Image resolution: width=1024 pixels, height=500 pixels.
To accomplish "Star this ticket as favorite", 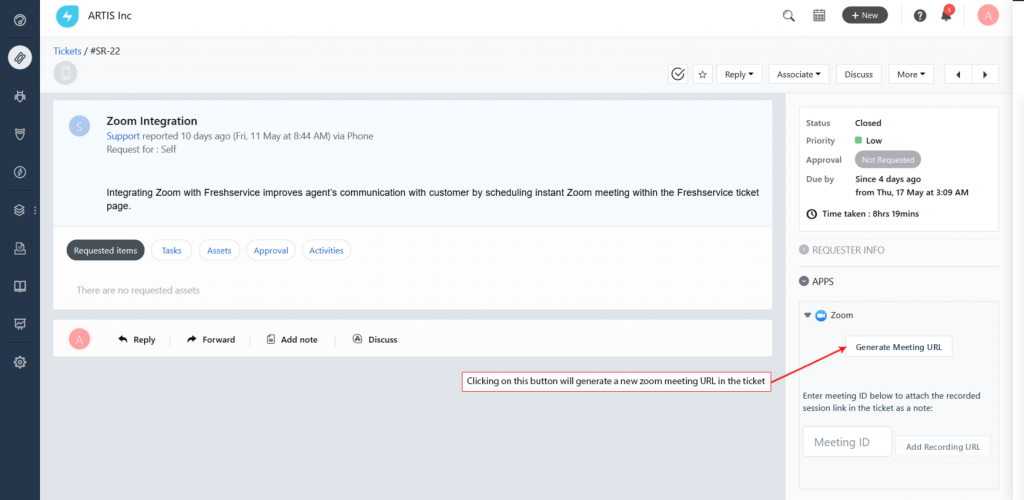I will click(x=702, y=74).
